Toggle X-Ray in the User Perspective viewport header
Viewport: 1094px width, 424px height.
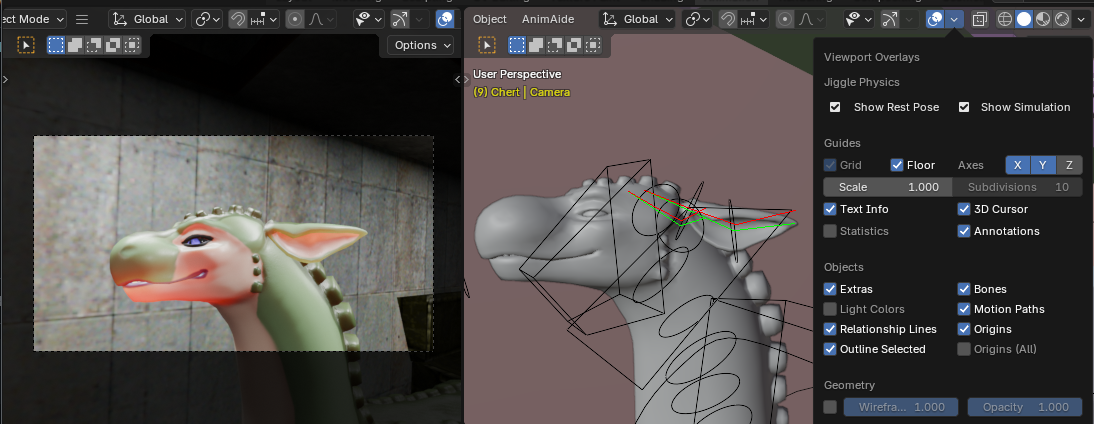point(980,20)
